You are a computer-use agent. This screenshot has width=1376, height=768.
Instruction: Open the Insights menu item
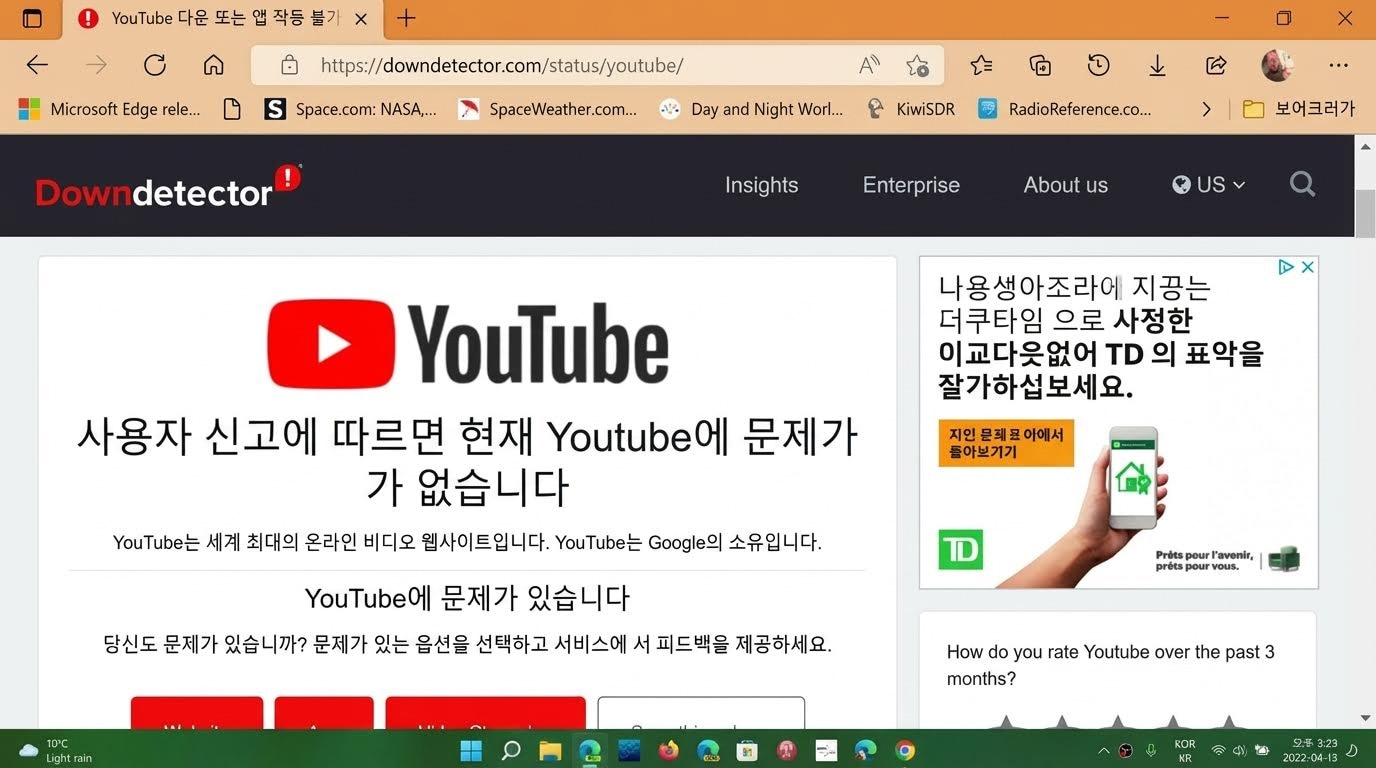pos(761,185)
